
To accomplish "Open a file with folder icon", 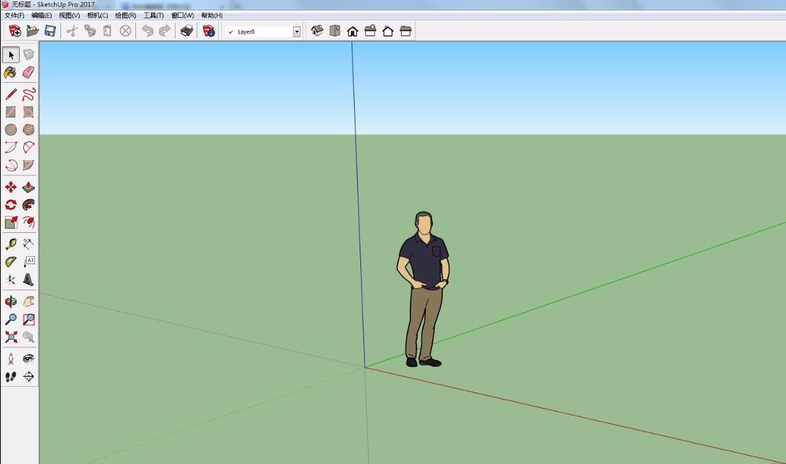I will point(33,31).
